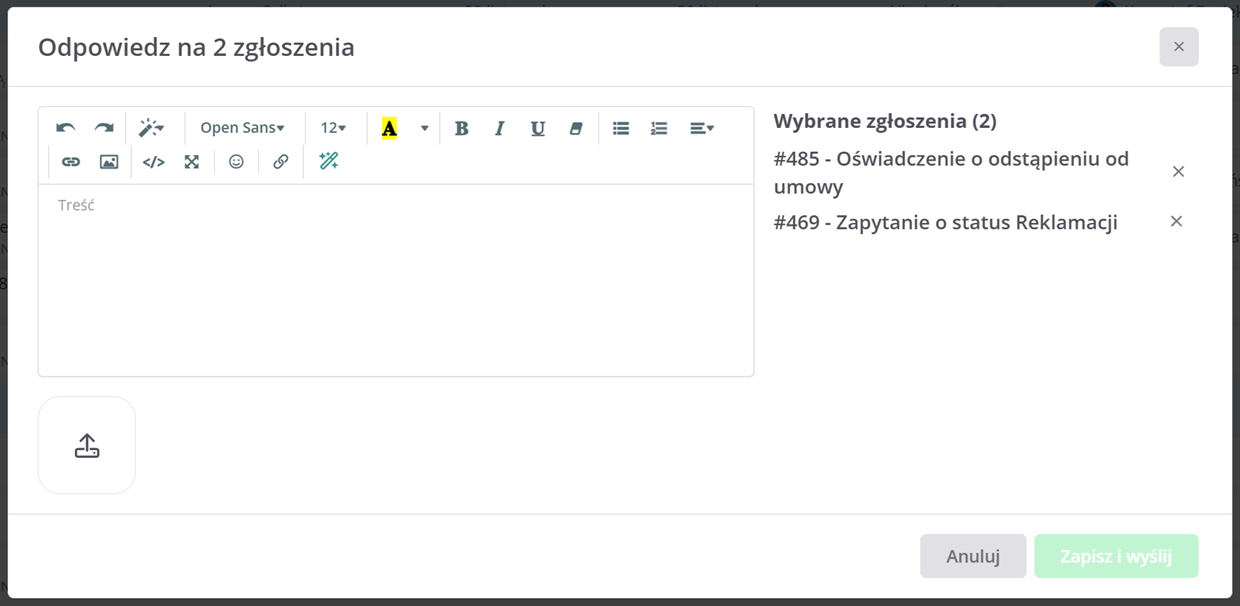This screenshot has width=1240, height=606.
Task: Open the emoji smiley picker
Action: point(236,161)
